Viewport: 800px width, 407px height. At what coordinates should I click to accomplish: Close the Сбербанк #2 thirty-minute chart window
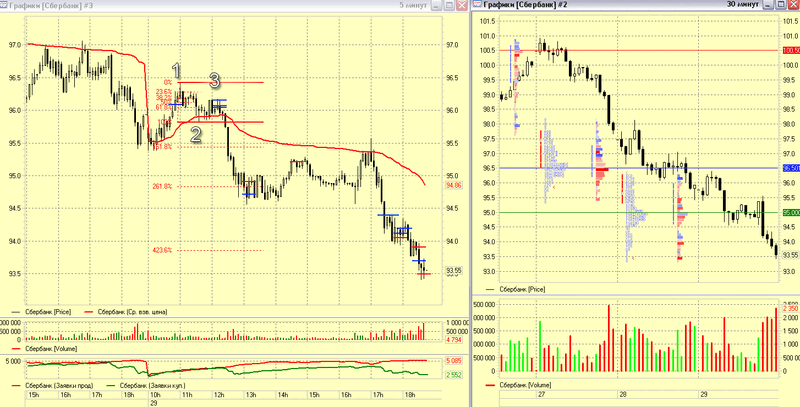793,5
